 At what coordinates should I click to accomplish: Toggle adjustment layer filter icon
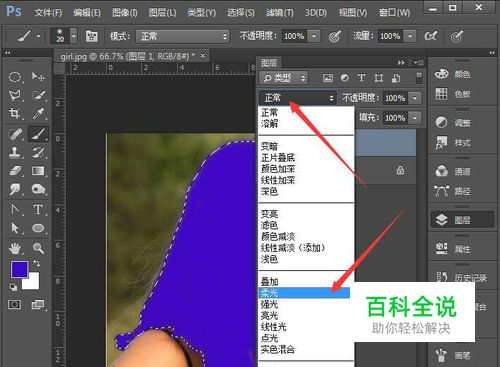coord(345,78)
